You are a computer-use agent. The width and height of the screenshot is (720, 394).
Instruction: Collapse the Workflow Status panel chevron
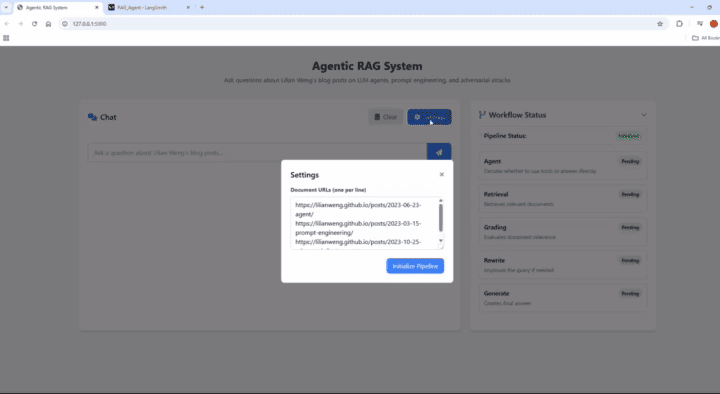[x=643, y=115]
